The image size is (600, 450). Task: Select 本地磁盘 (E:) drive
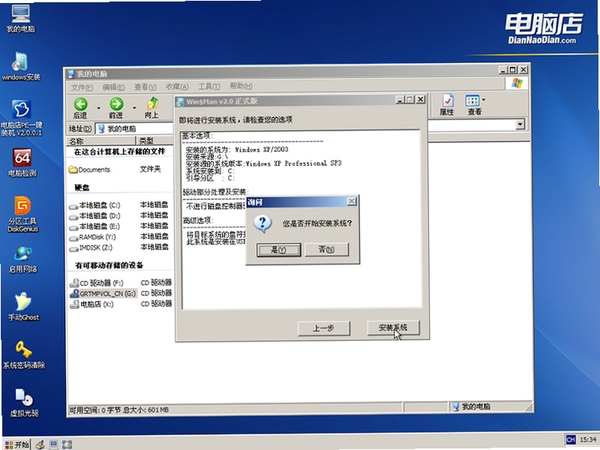[x=95, y=227]
